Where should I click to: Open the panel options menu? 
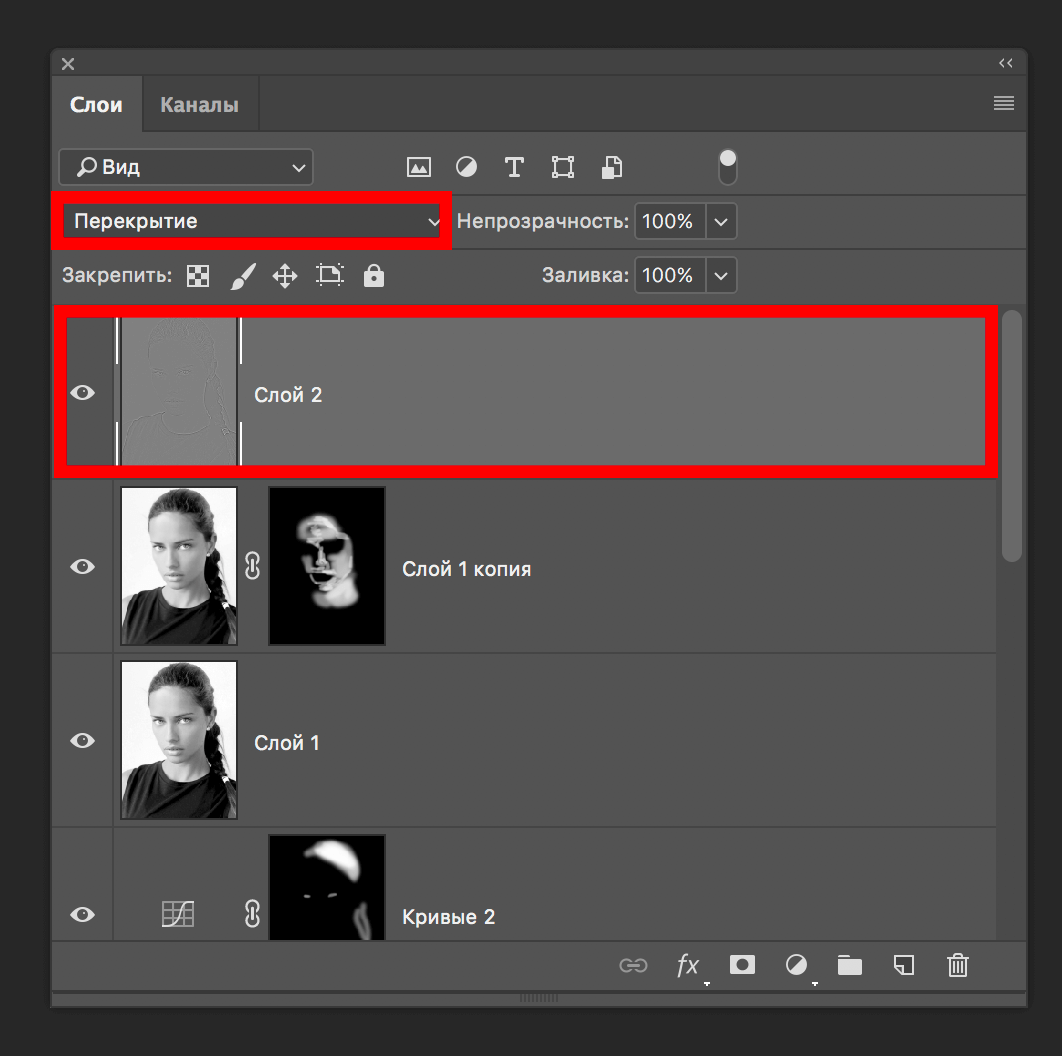[x=1004, y=103]
